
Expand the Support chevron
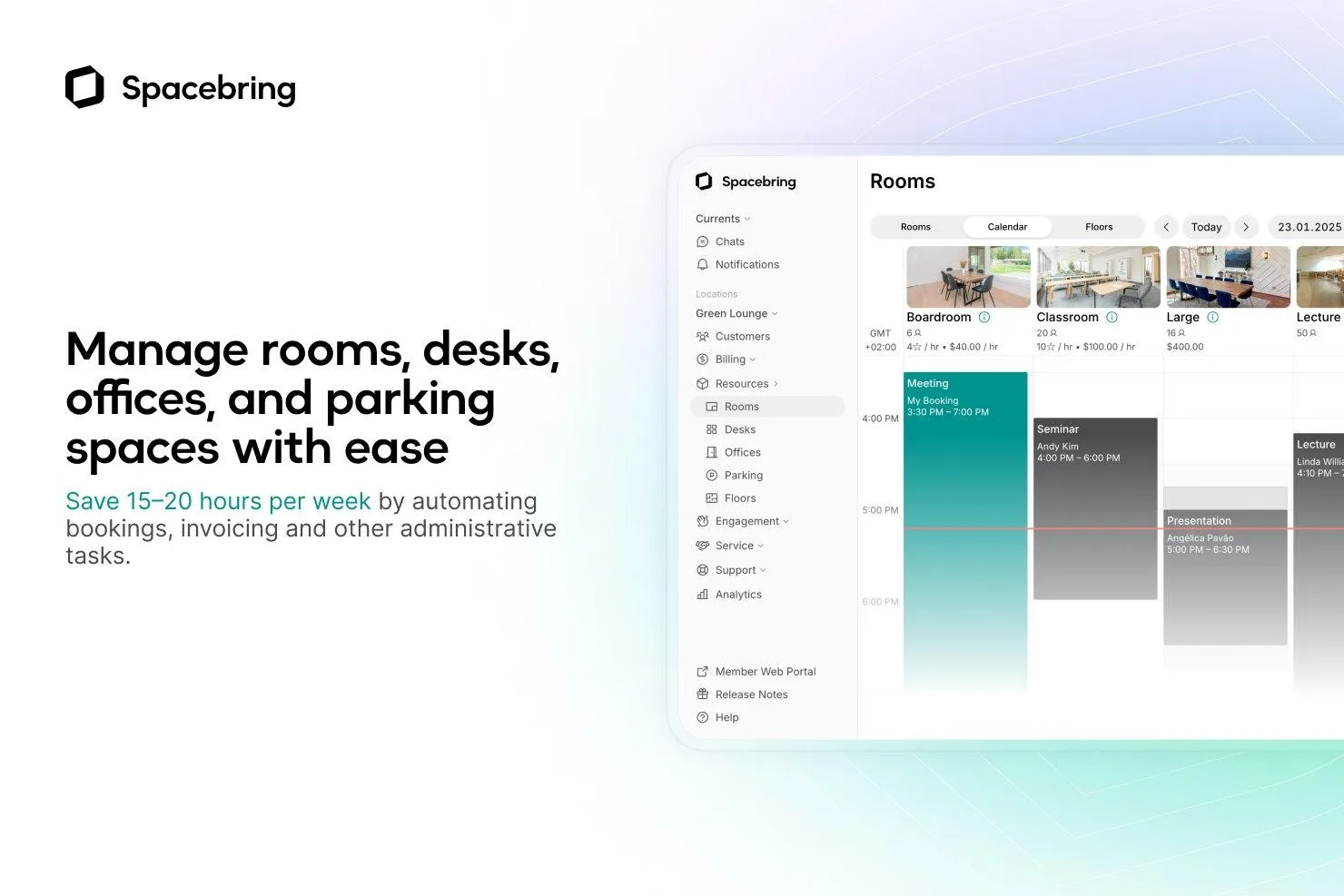tap(763, 570)
